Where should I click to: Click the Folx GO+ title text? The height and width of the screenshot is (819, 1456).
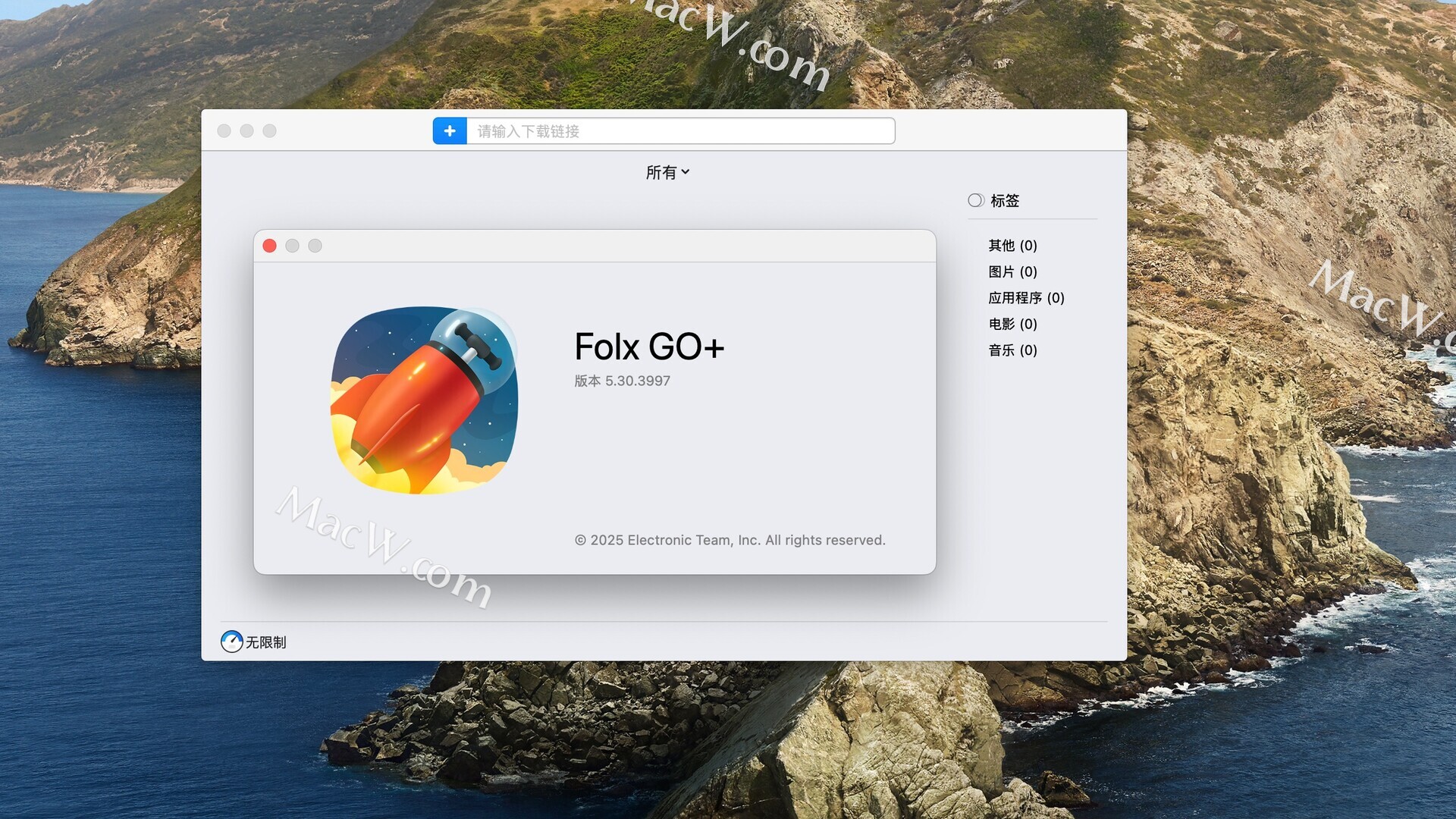click(649, 347)
